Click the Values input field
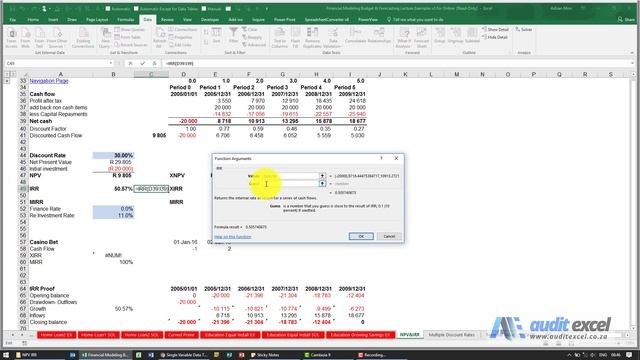 coord(290,176)
